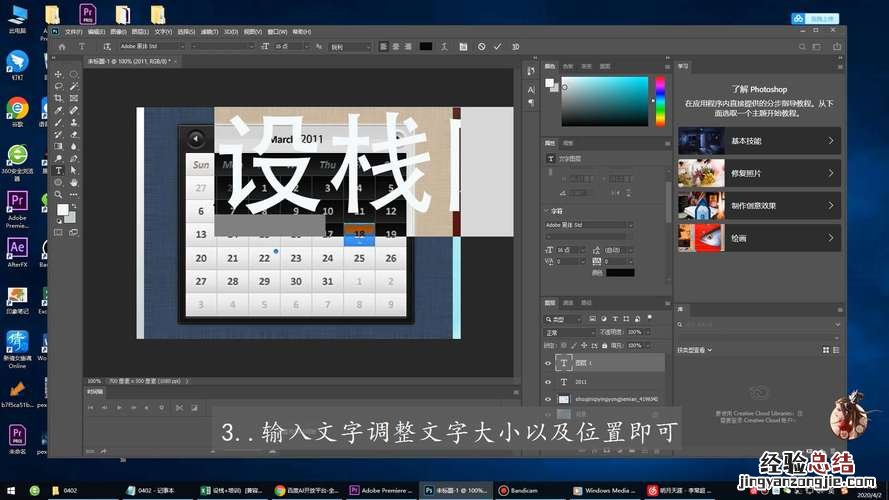This screenshot has width=889, height=500.
Task: Switch library to grid view icon
Action: click(826, 350)
